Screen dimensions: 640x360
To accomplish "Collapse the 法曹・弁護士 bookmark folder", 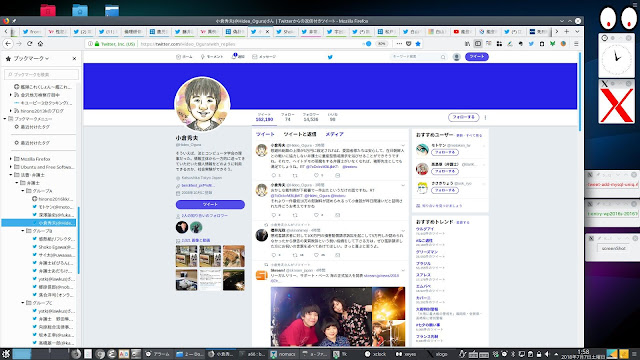I will 11,175.
